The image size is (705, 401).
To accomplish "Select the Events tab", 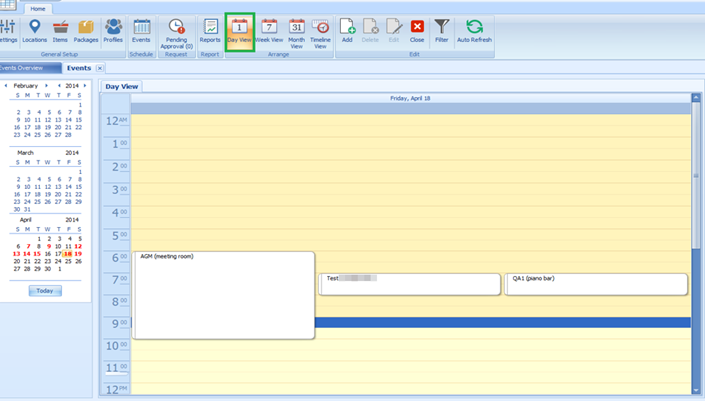I will point(79,68).
